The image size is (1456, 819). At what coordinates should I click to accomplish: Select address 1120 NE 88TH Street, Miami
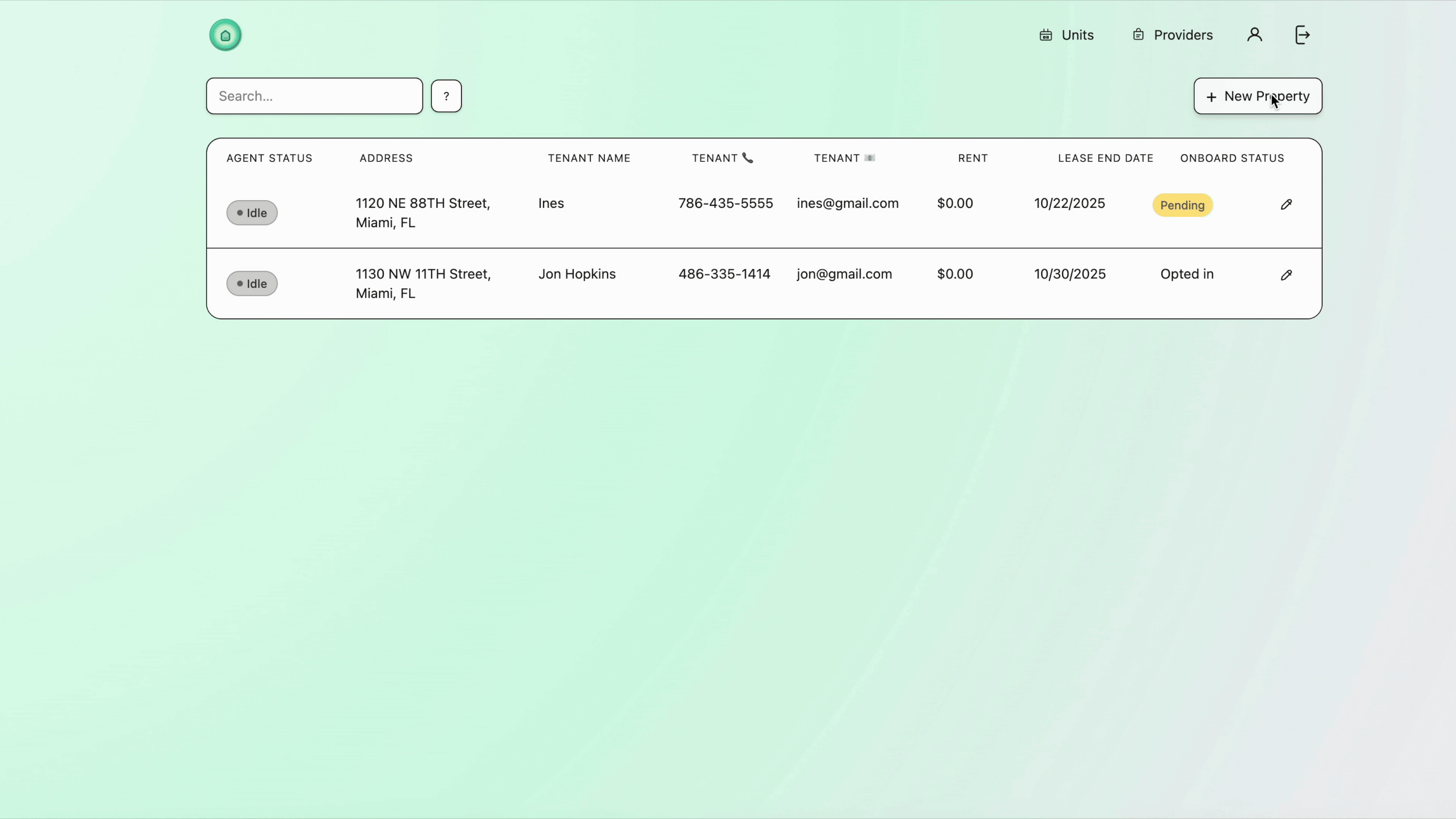point(423,213)
